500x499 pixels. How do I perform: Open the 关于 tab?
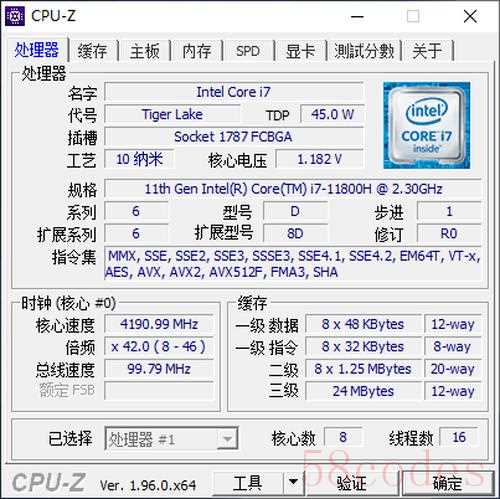coord(427,51)
